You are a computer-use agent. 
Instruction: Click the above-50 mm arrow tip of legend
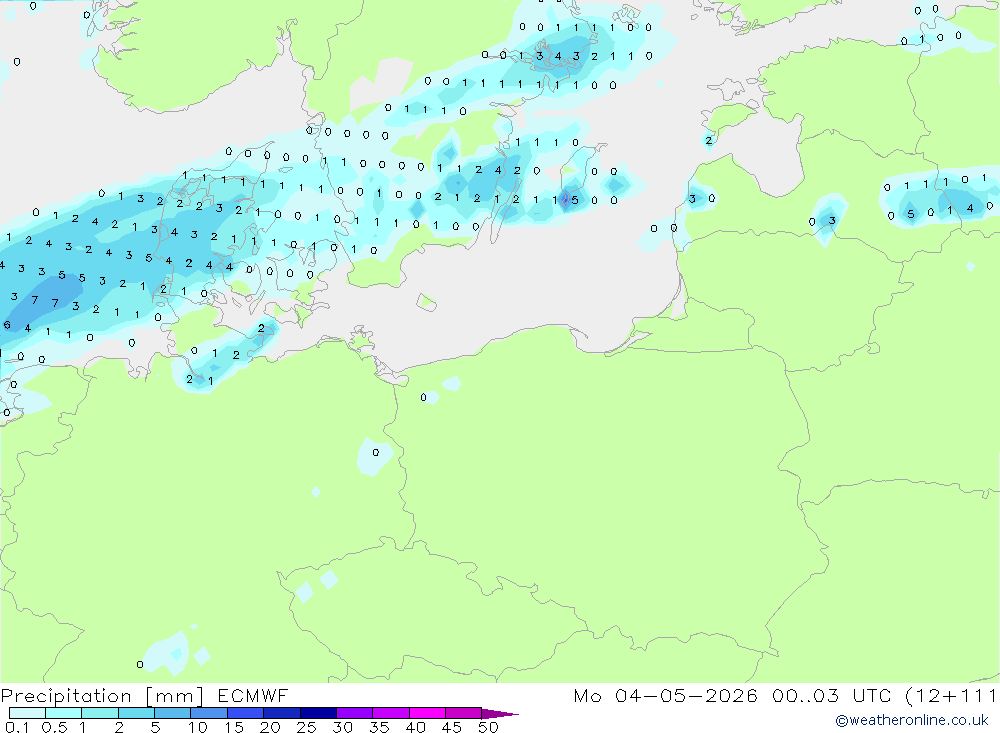pos(499,714)
